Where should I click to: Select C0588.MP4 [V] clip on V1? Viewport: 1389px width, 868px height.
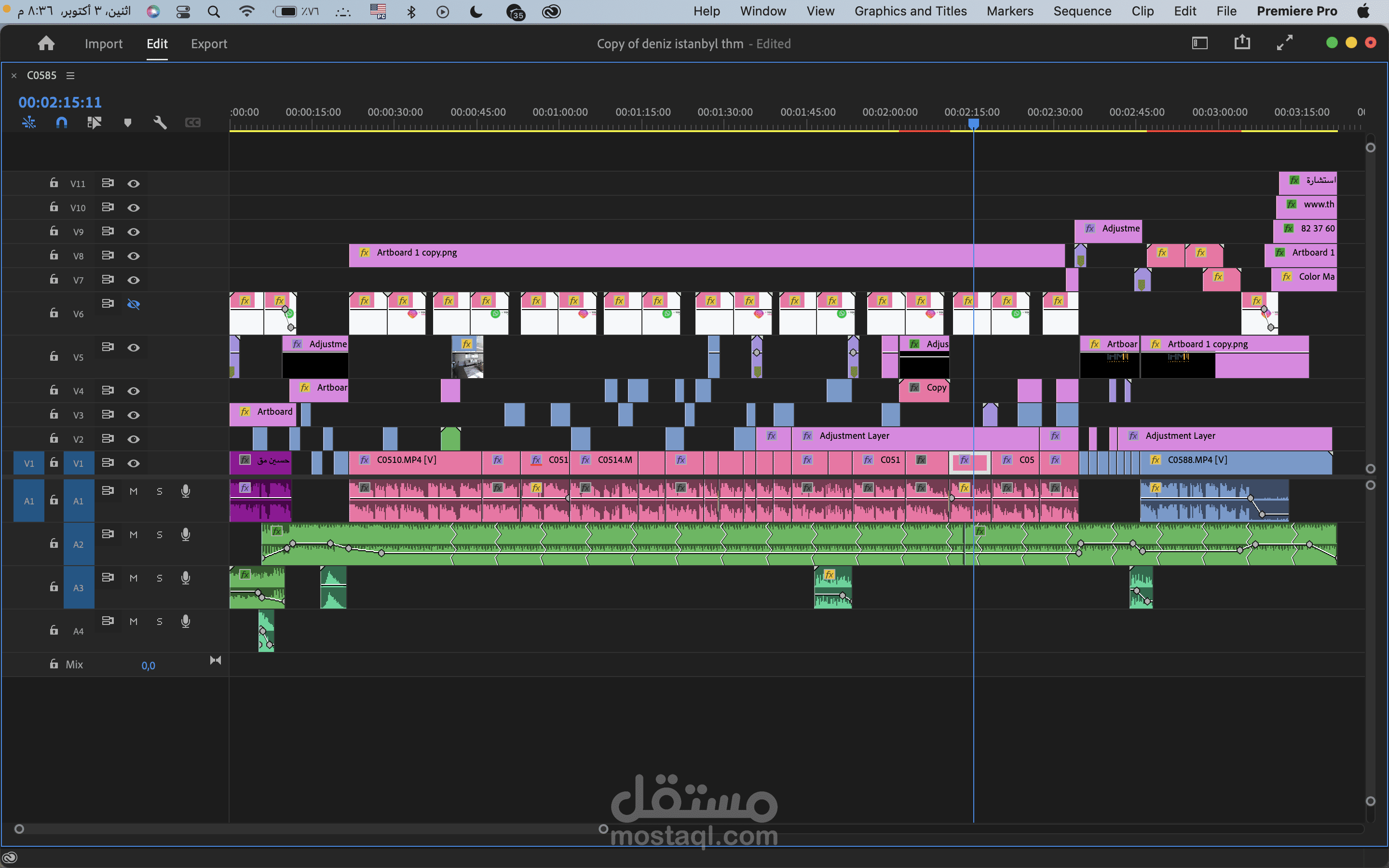click(x=1236, y=463)
